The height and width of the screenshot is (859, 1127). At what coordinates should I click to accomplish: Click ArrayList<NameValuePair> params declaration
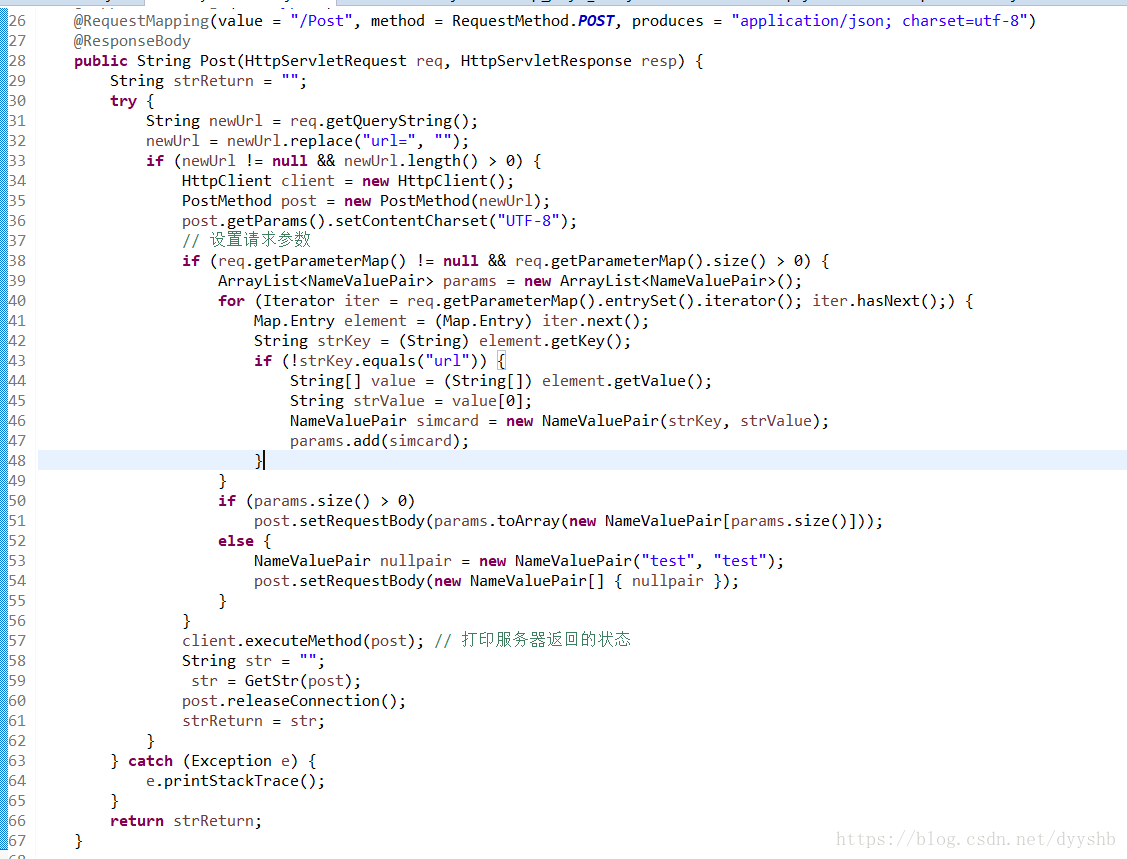(357, 281)
